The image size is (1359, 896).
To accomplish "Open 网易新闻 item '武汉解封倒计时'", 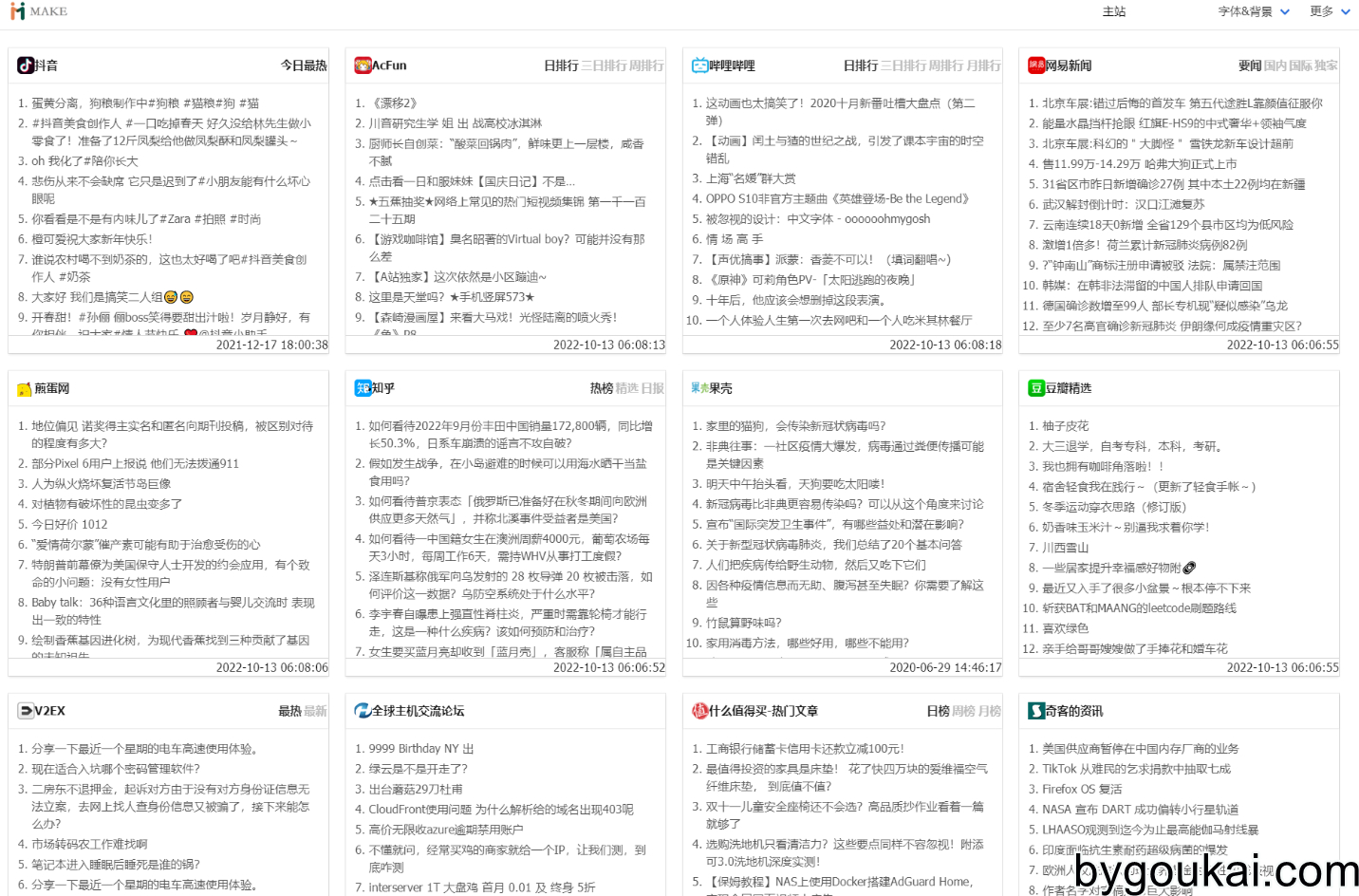I will (1123, 204).
